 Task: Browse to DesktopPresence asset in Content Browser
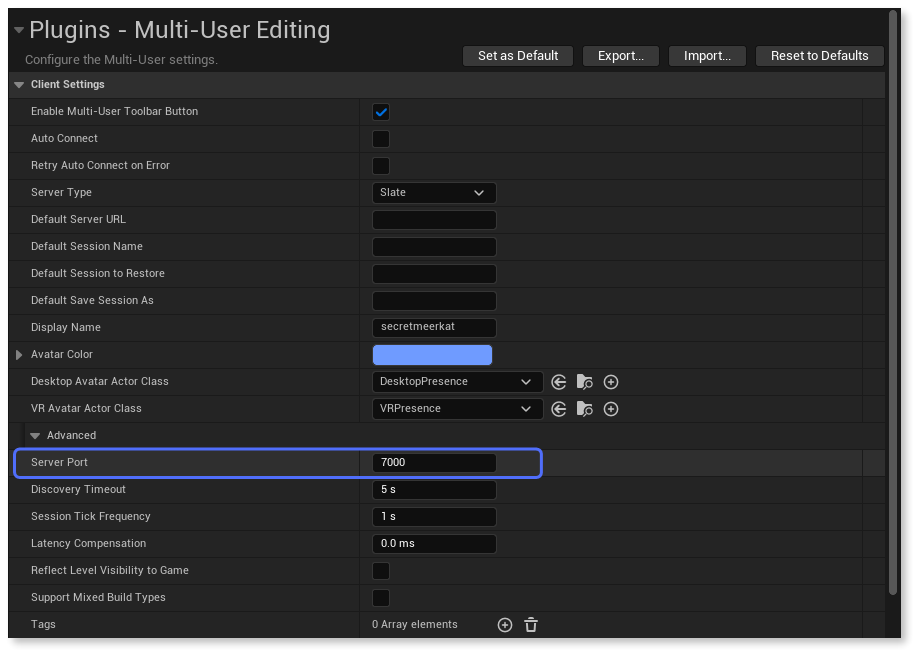[x=585, y=382]
